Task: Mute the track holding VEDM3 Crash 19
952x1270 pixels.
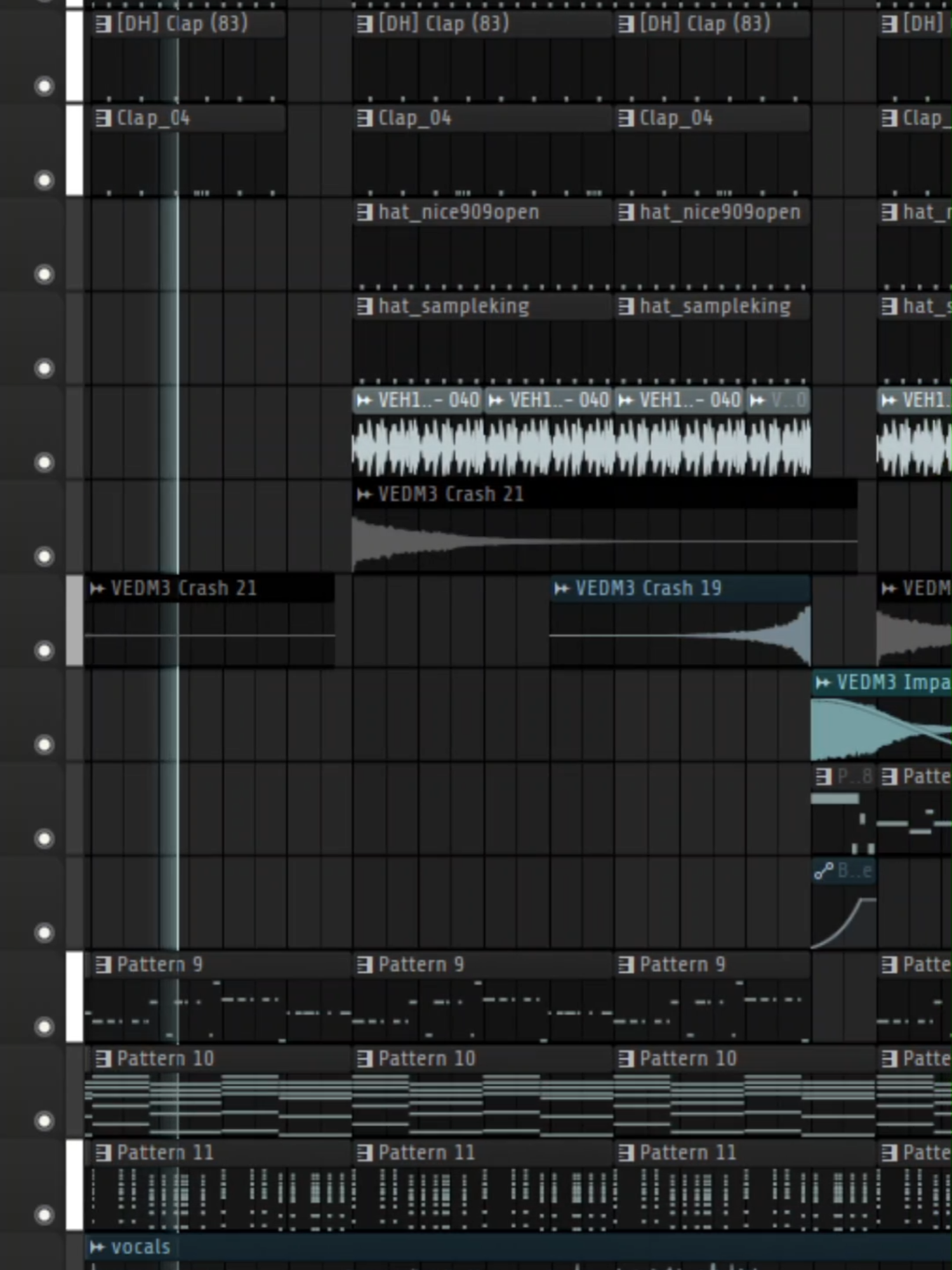Action: point(44,650)
